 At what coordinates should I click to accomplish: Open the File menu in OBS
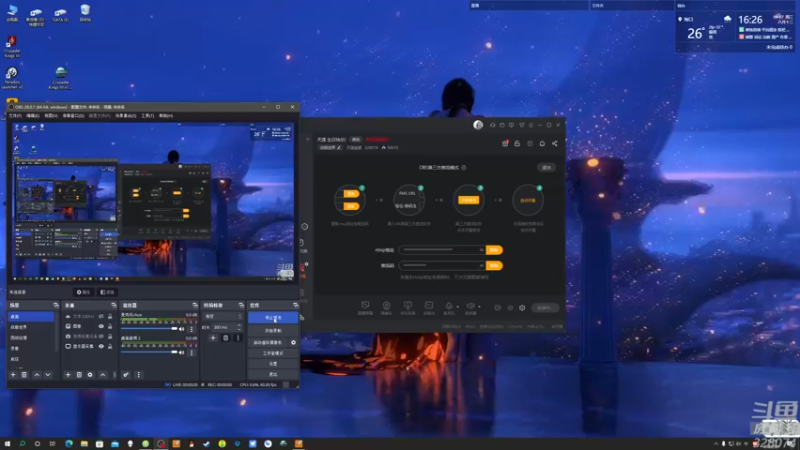point(15,116)
